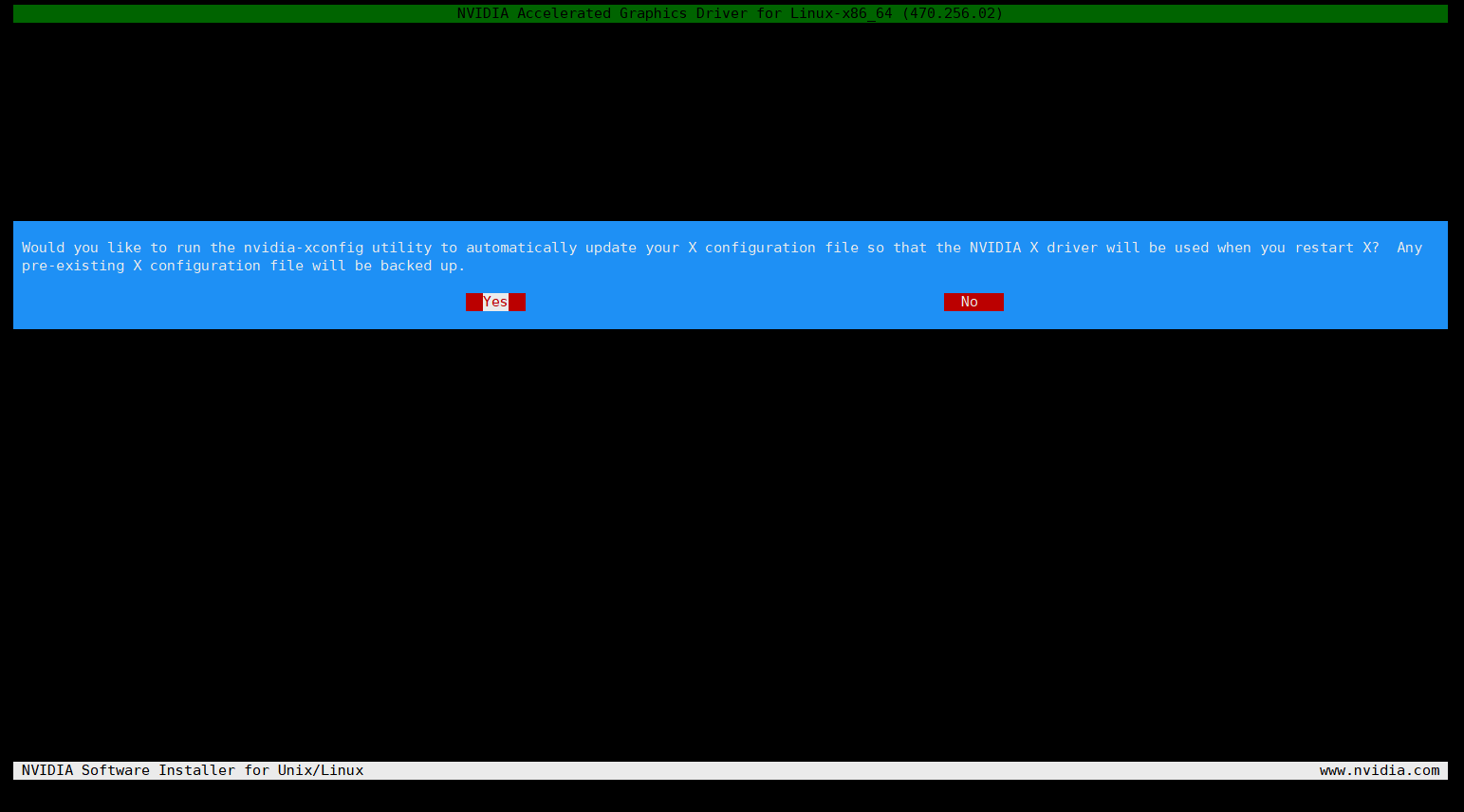Viewport: 1464px width, 812px height.
Task: Select the Yes button
Action: click(495, 302)
